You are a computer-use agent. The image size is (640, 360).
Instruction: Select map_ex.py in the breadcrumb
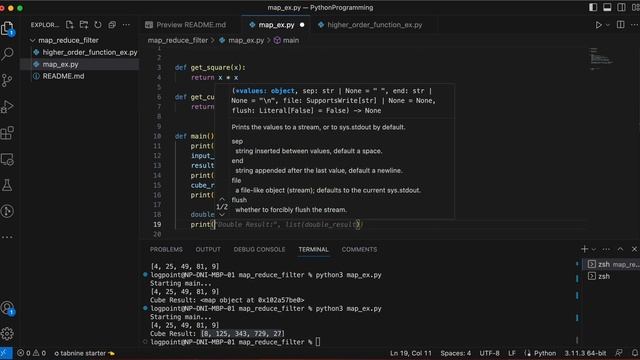[246, 40]
